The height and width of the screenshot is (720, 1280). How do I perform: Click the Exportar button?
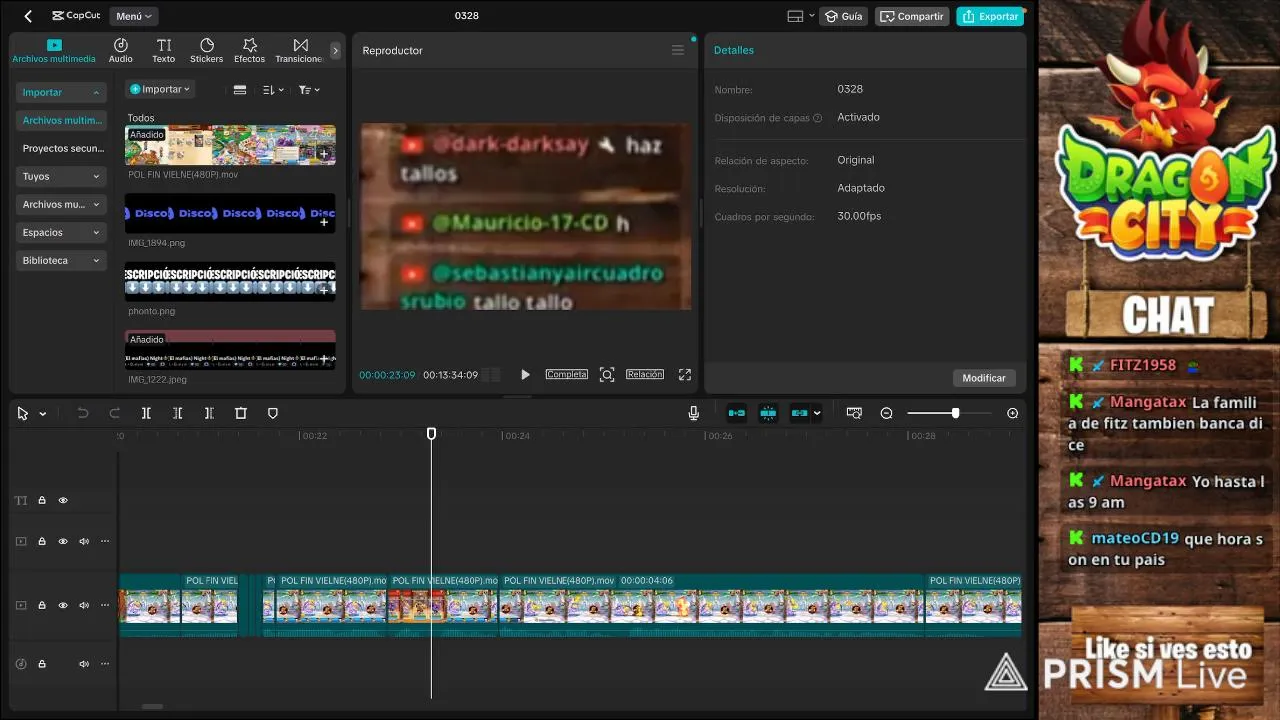(990, 16)
